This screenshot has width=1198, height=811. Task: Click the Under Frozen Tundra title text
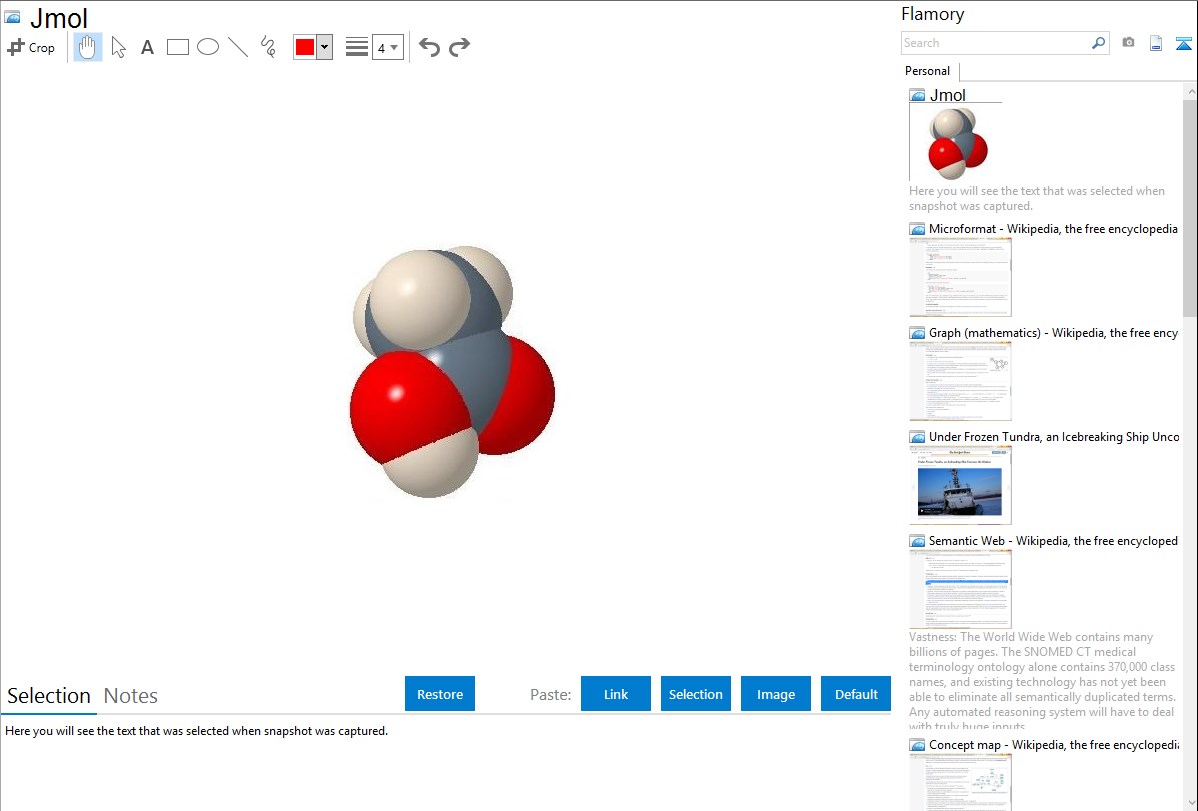(x=1054, y=436)
